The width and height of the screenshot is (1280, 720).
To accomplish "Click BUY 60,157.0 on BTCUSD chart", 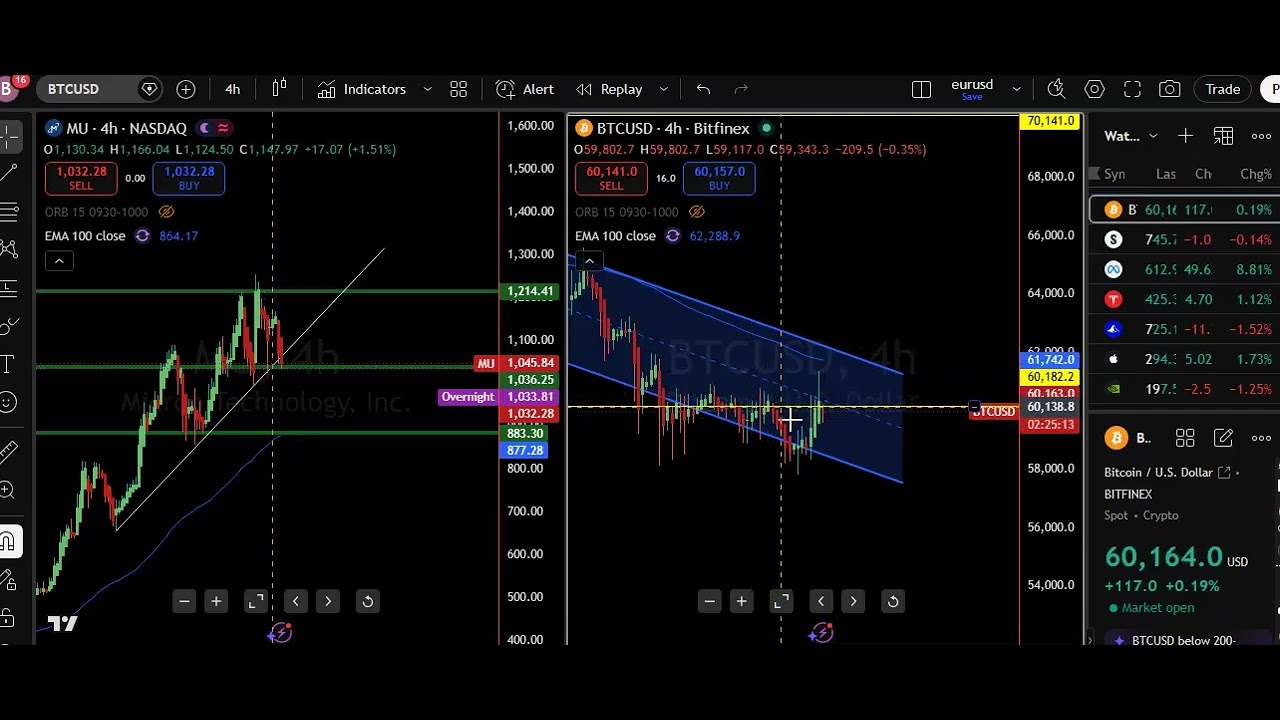I will (x=719, y=178).
